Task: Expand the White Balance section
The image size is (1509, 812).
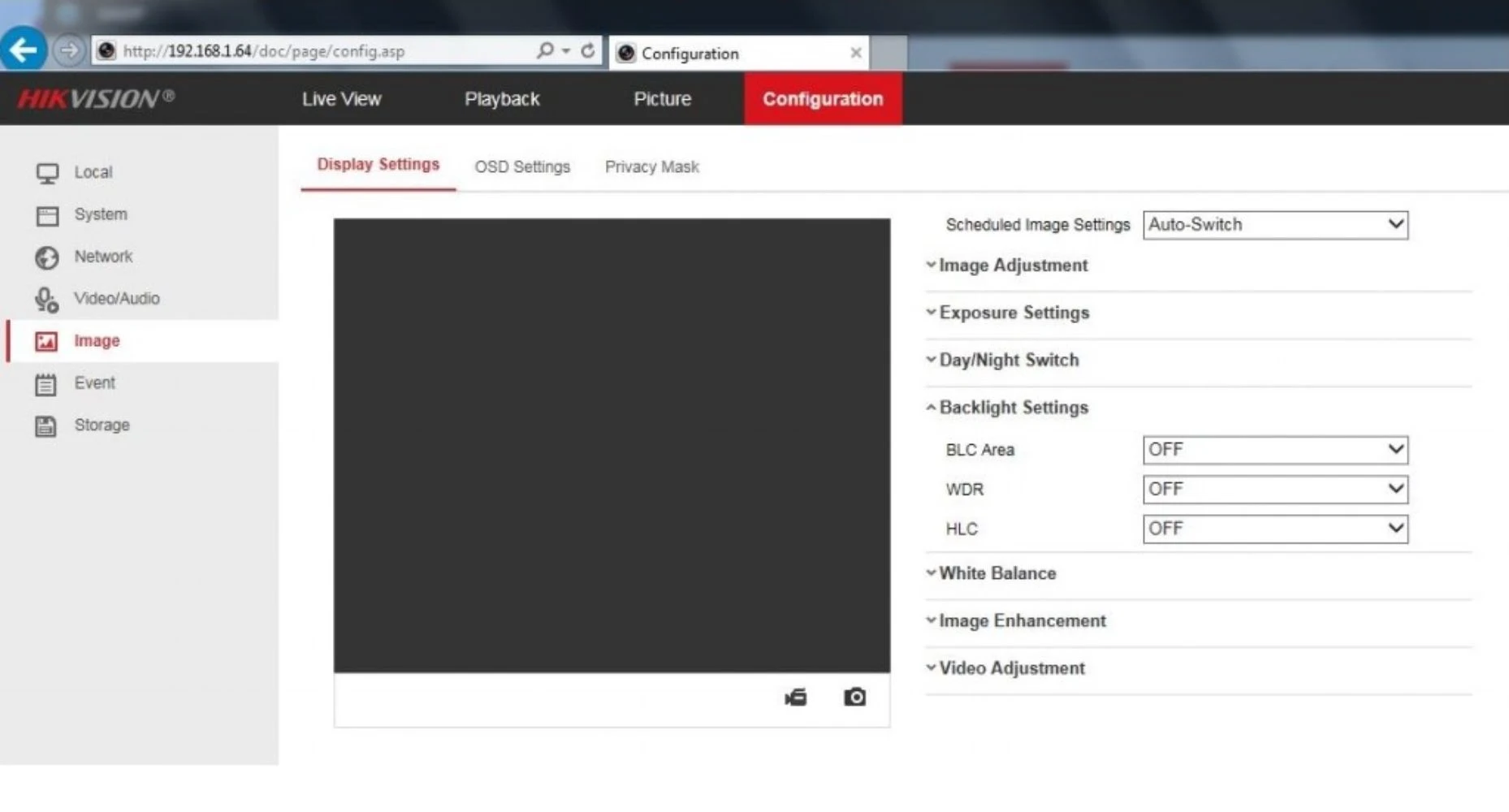Action: coord(991,573)
